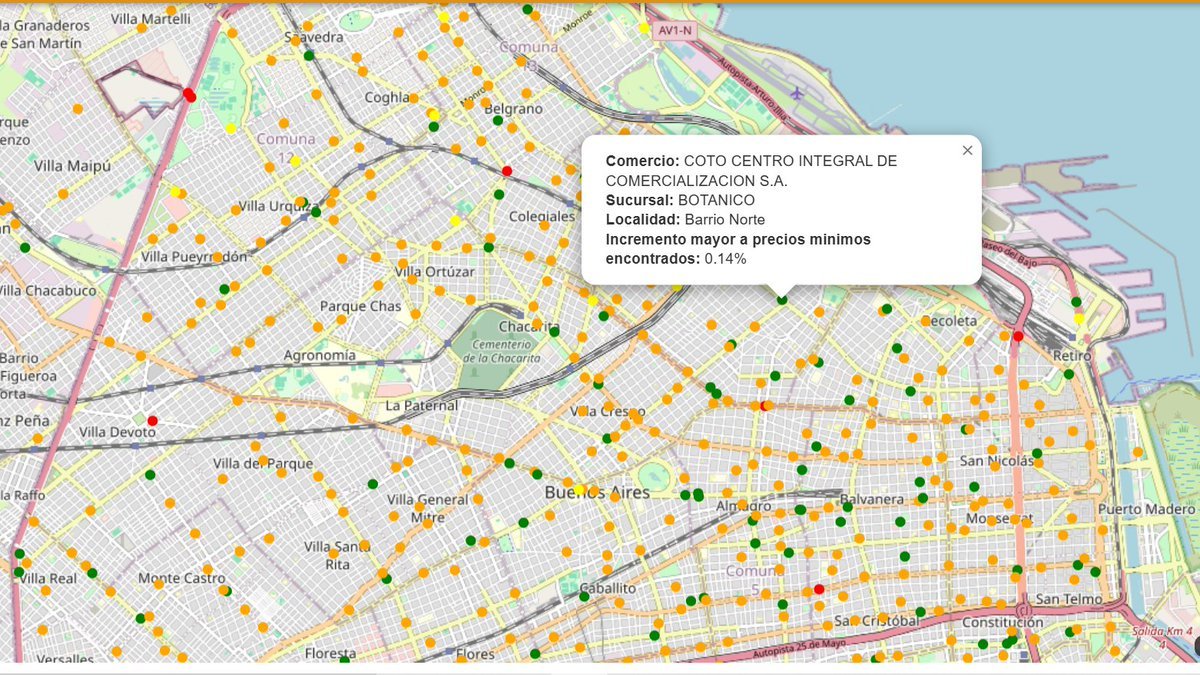The image size is (1200, 675).
Task: Open green marker right of Villa Urquiza label
Action: 316,211
